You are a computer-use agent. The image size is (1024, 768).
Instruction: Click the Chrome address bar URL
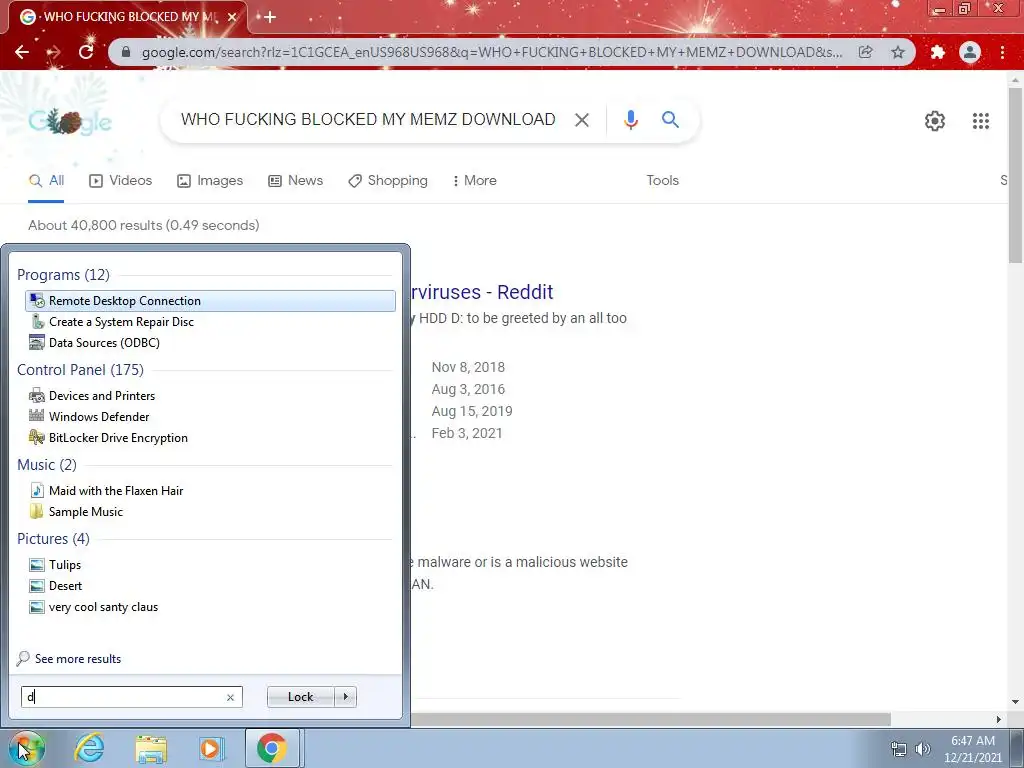[x=492, y=52]
